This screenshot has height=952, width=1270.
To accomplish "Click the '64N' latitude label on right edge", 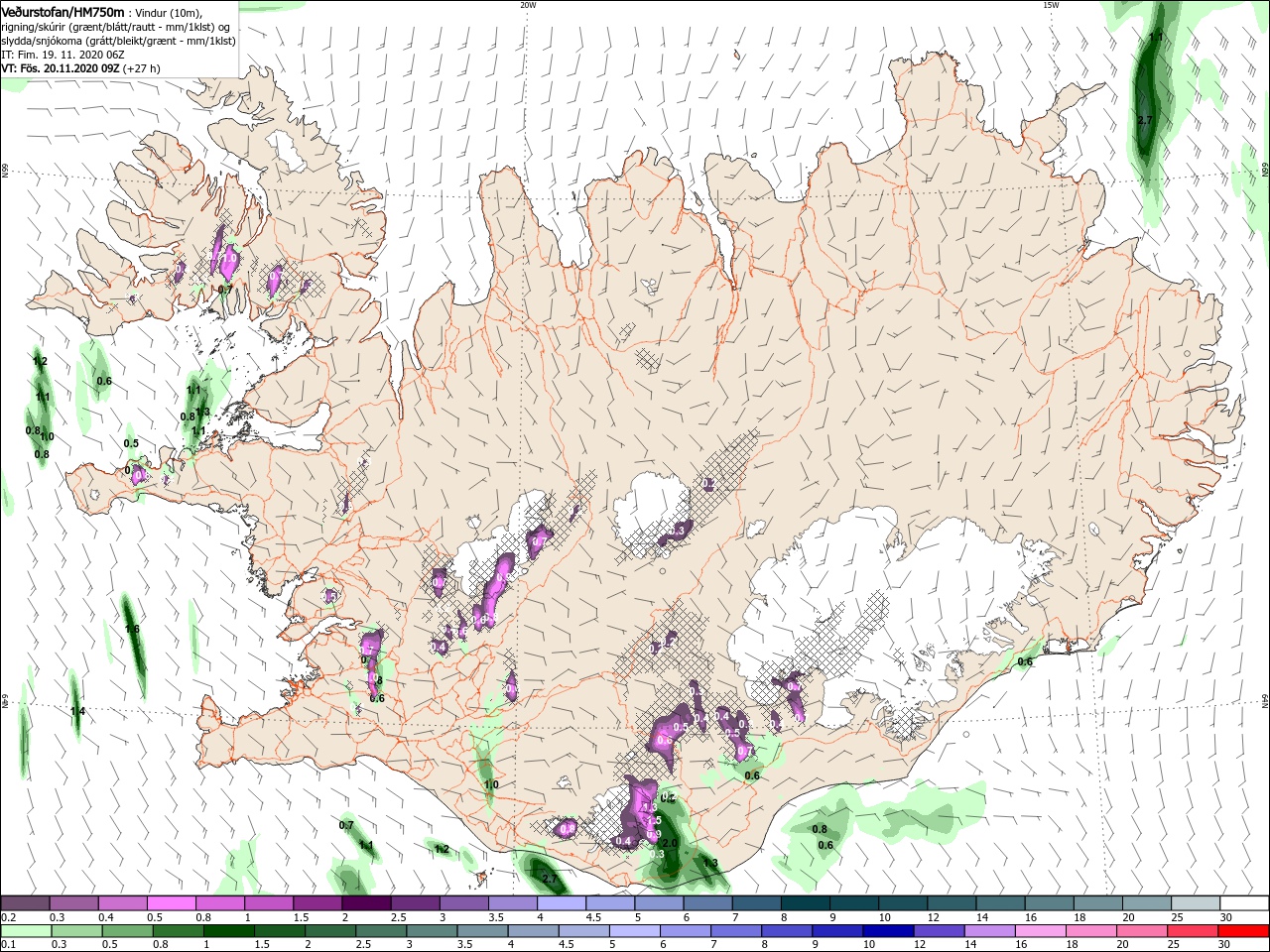I will click(x=1265, y=701).
